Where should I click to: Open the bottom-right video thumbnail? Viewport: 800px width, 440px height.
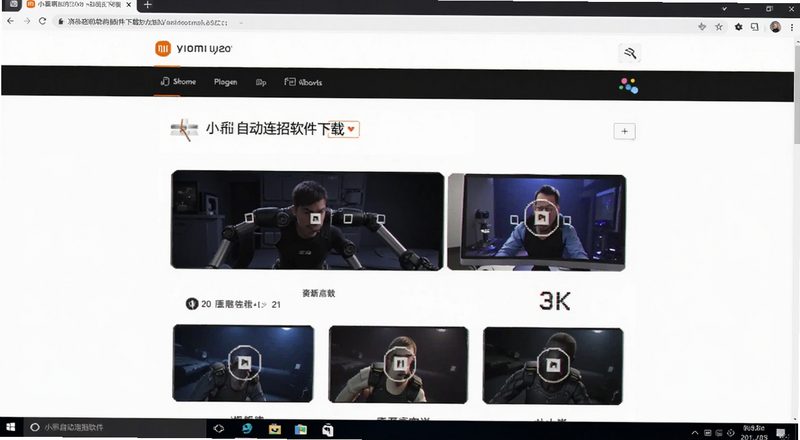(554, 365)
